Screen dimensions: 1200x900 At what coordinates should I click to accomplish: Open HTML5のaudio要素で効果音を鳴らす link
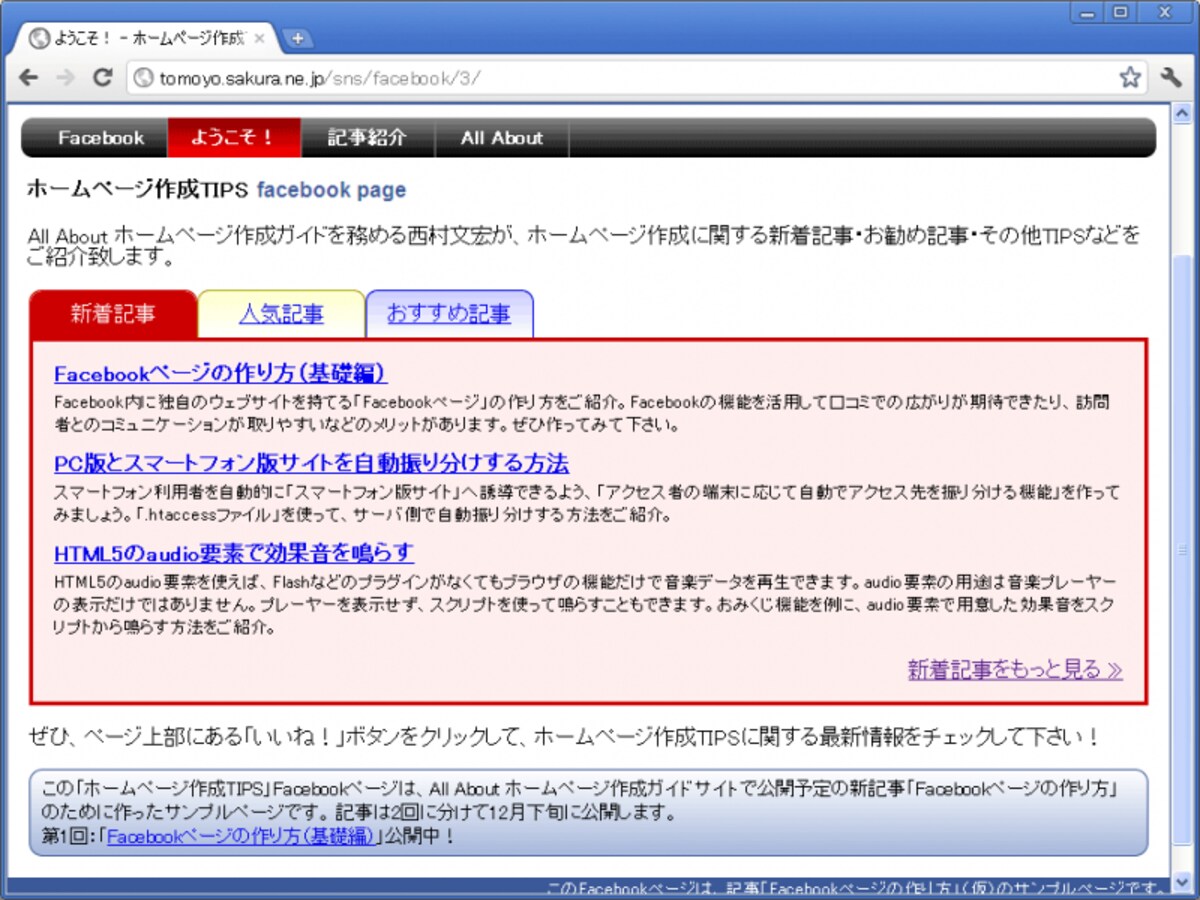click(x=234, y=553)
